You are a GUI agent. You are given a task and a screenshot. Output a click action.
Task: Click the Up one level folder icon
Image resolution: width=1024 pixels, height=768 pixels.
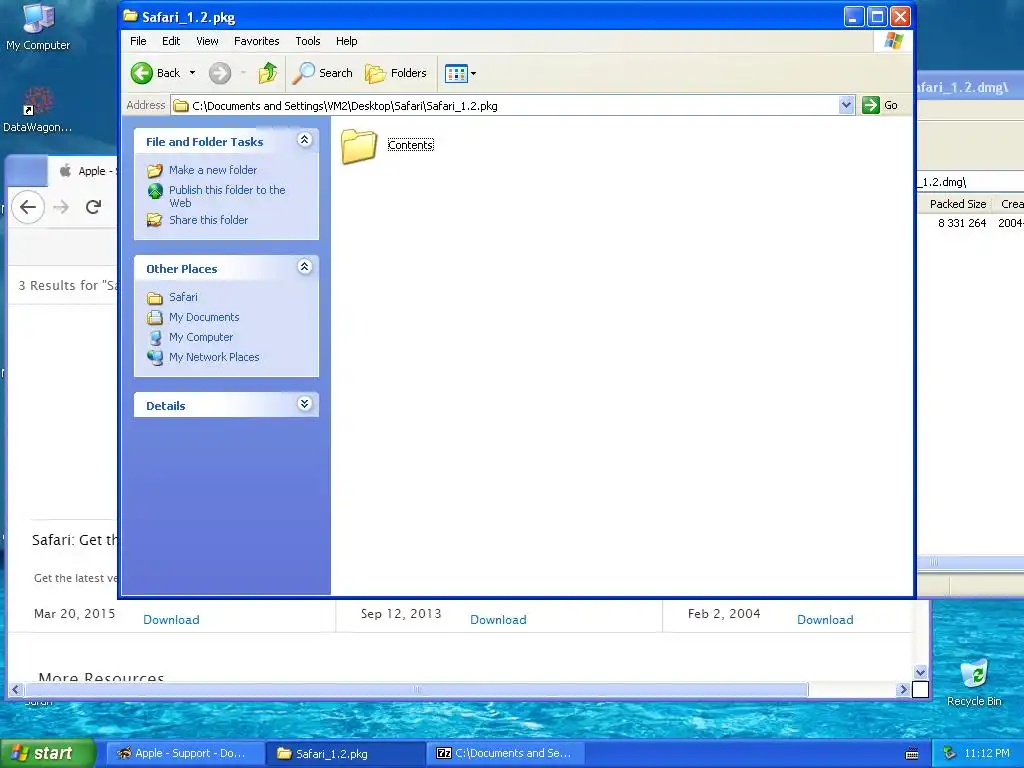[x=268, y=73]
